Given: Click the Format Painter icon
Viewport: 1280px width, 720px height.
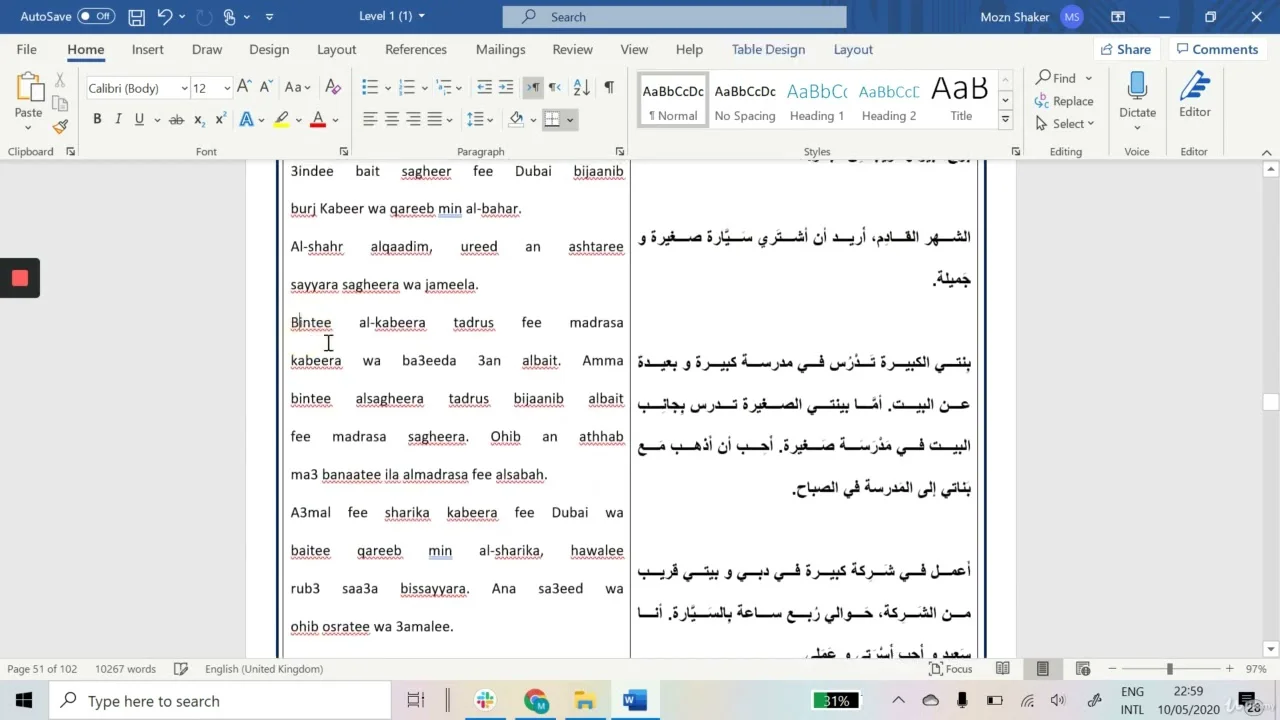Looking at the screenshot, I should tap(60, 127).
